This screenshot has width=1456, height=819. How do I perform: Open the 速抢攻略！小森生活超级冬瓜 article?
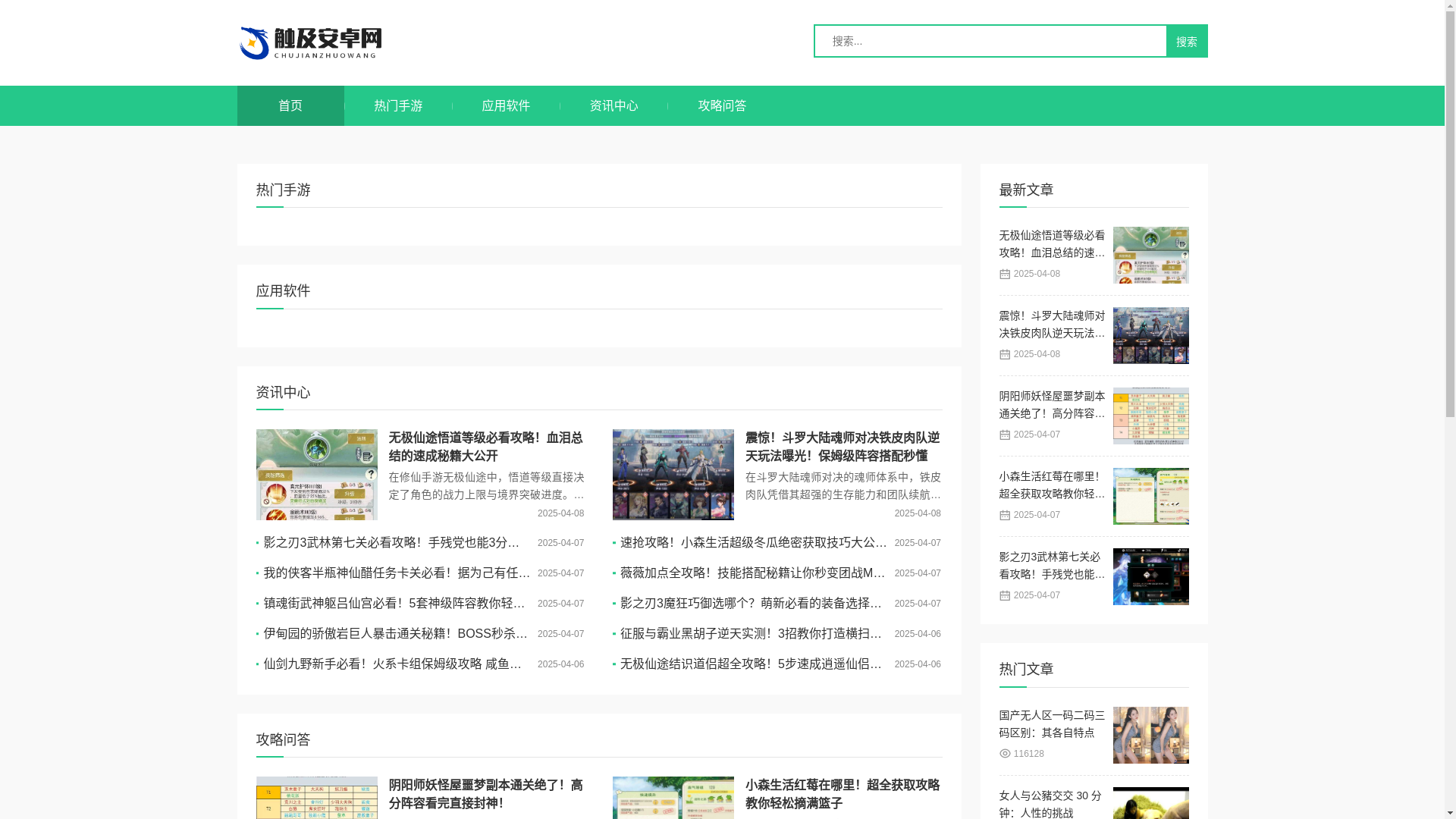point(753,543)
